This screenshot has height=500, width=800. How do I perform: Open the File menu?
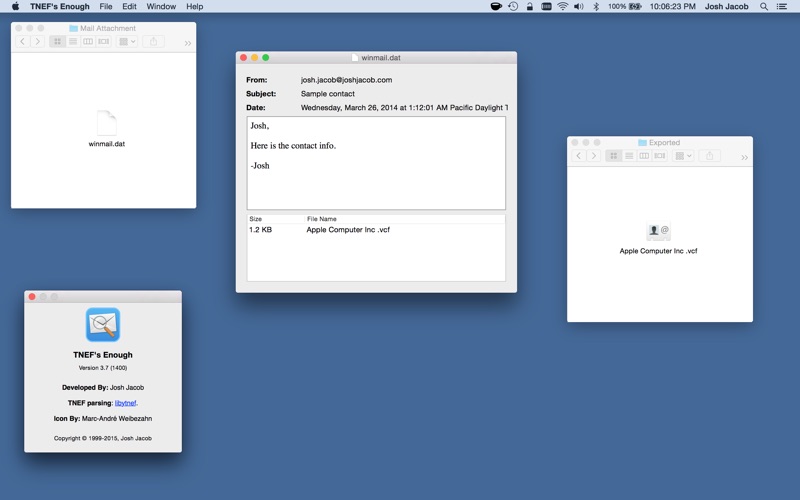coord(106,6)
